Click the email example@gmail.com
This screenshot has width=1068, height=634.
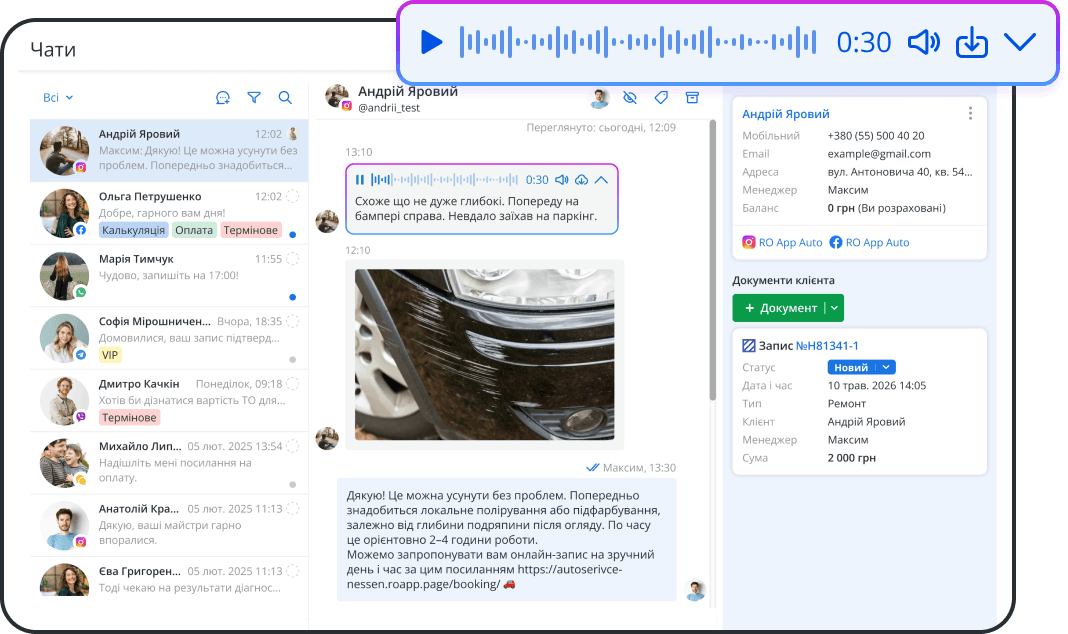(x=879, y=154)
